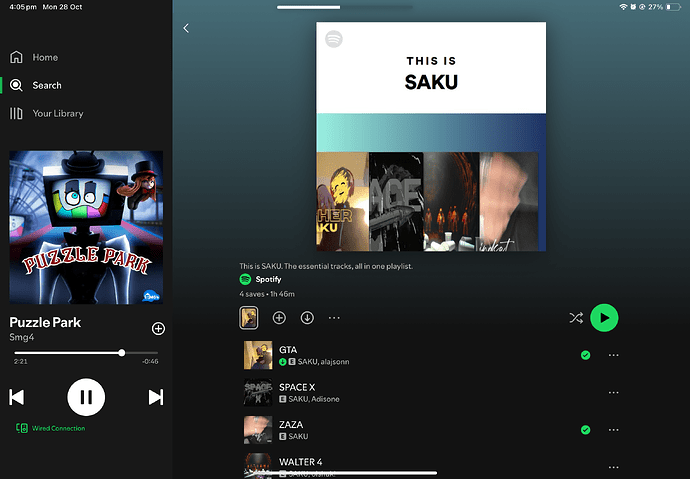Click the Wired Connection device icon
Viewport: 690px width, 479px height.
pos(22,428)
